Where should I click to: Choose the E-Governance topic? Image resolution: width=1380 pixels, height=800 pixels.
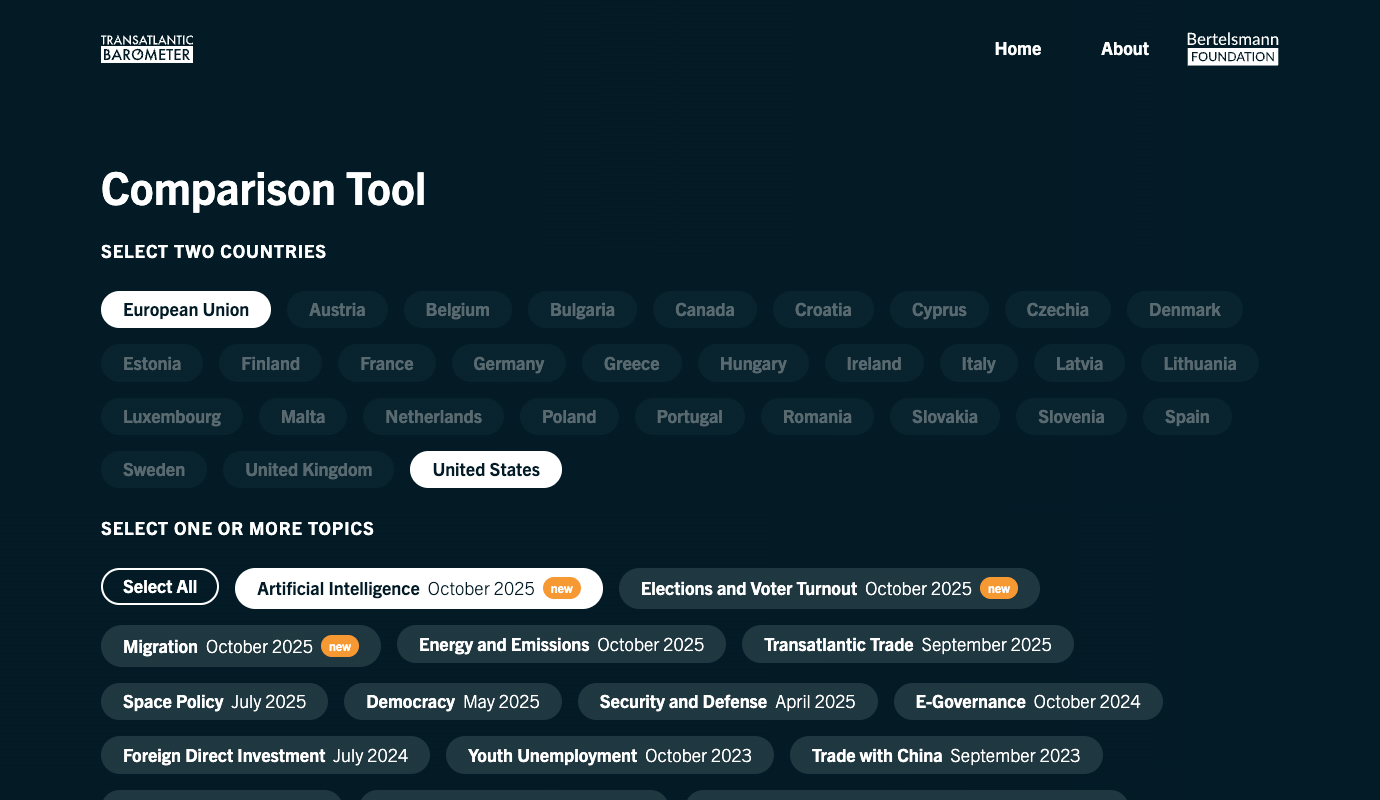coord(1027,702)
